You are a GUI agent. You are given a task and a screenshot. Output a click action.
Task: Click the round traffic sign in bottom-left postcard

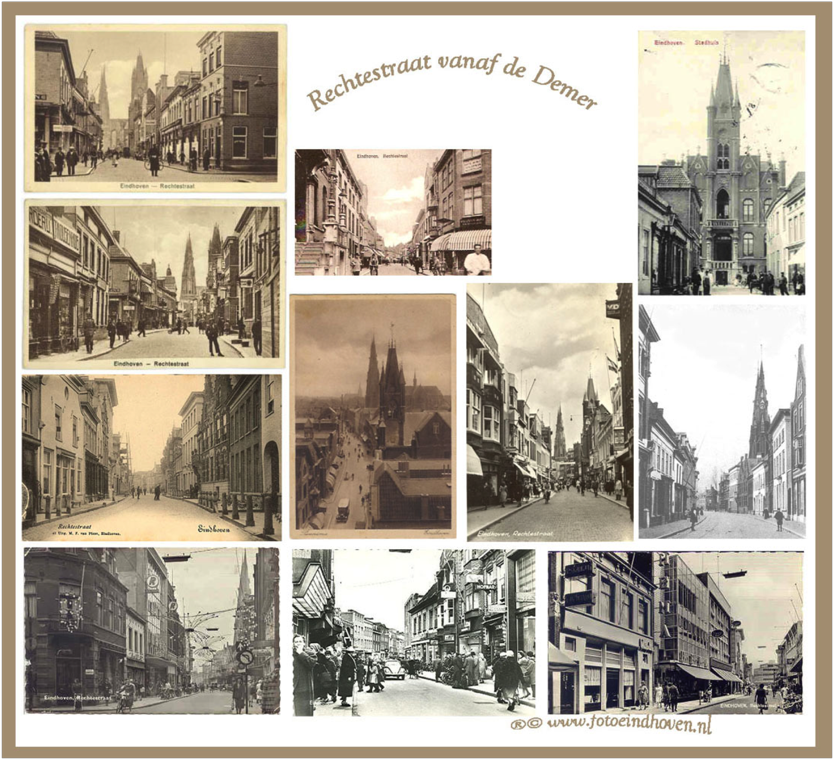tap(246, 657)
